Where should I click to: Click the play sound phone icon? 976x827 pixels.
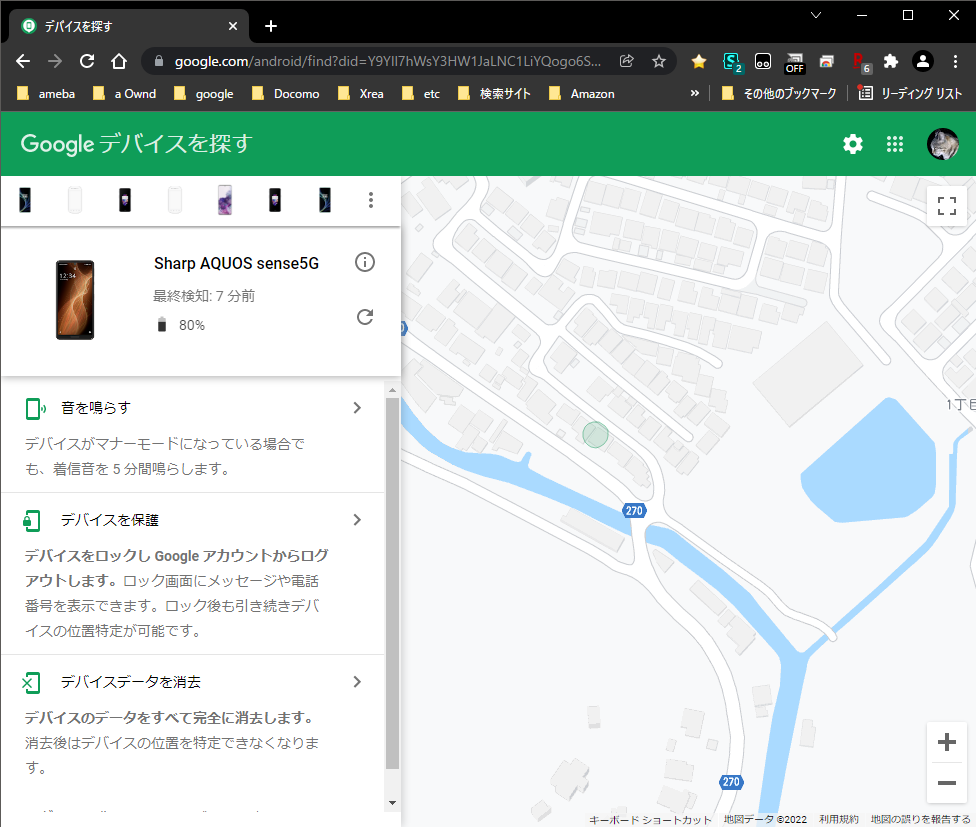pyautogui.click(x=35, y=409)
